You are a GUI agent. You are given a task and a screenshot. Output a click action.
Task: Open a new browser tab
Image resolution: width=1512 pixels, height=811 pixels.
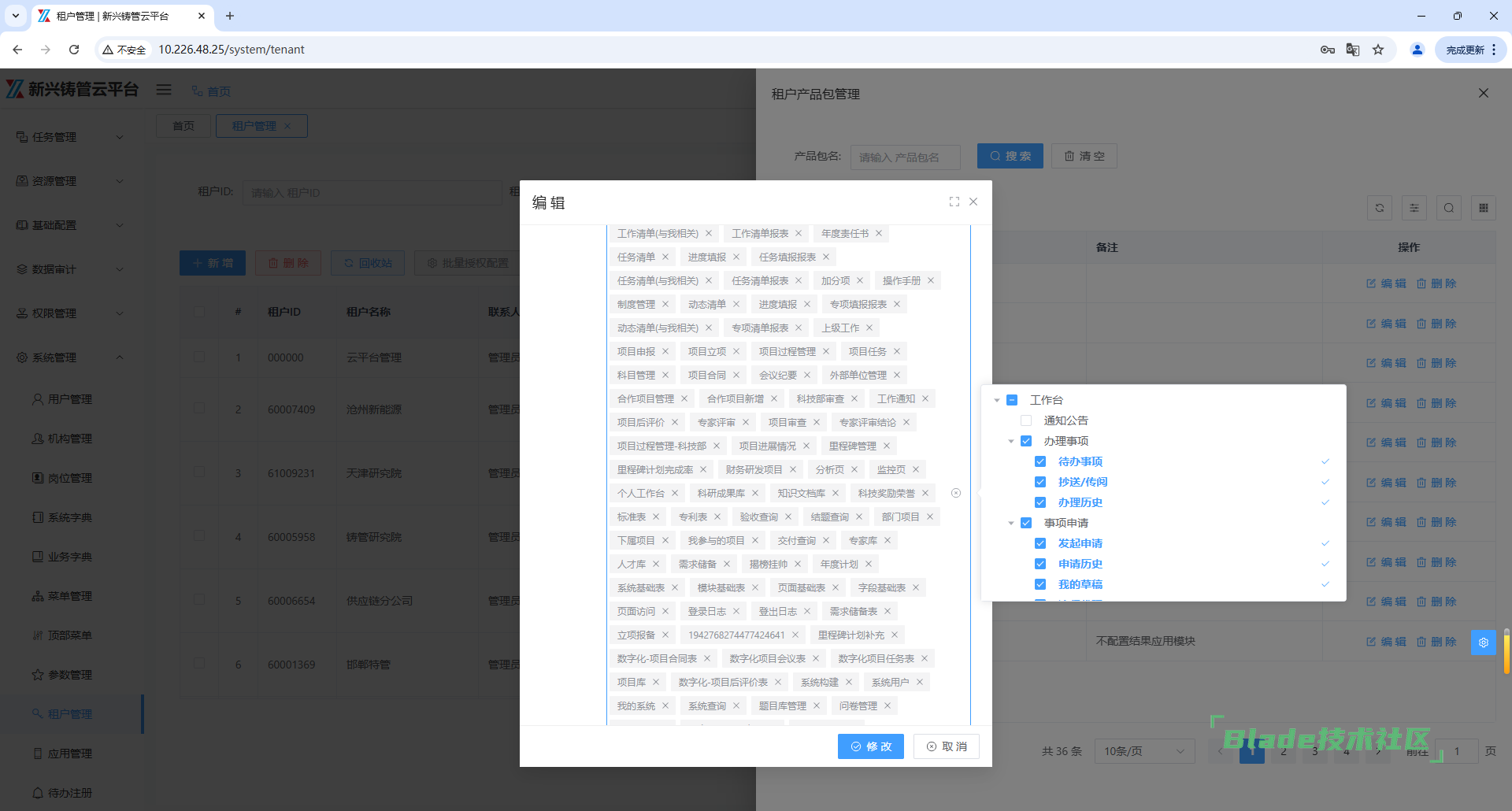(x=230, y=16)
